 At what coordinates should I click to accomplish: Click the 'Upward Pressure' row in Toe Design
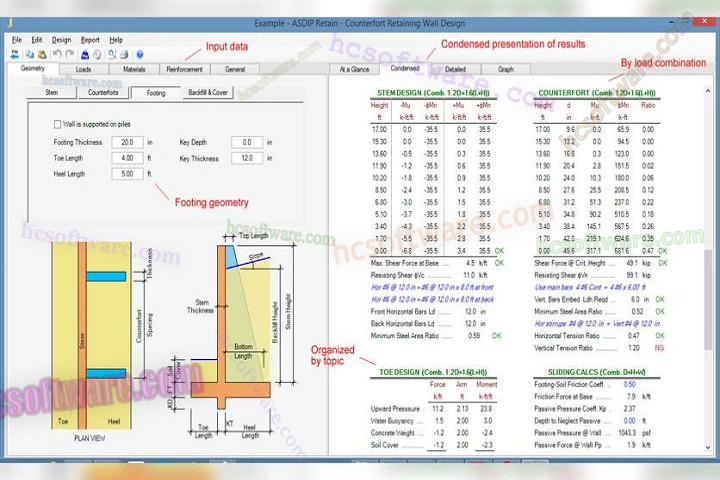[432, 409]
